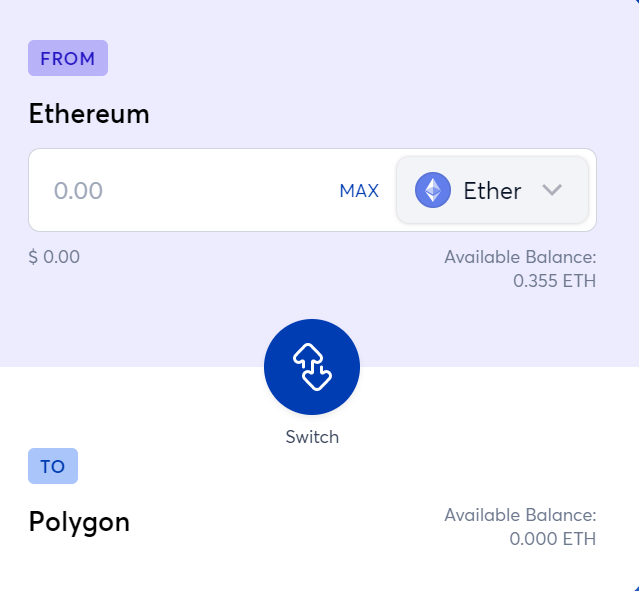Click the Ethereum diamond logo icon

click(433, 190)
